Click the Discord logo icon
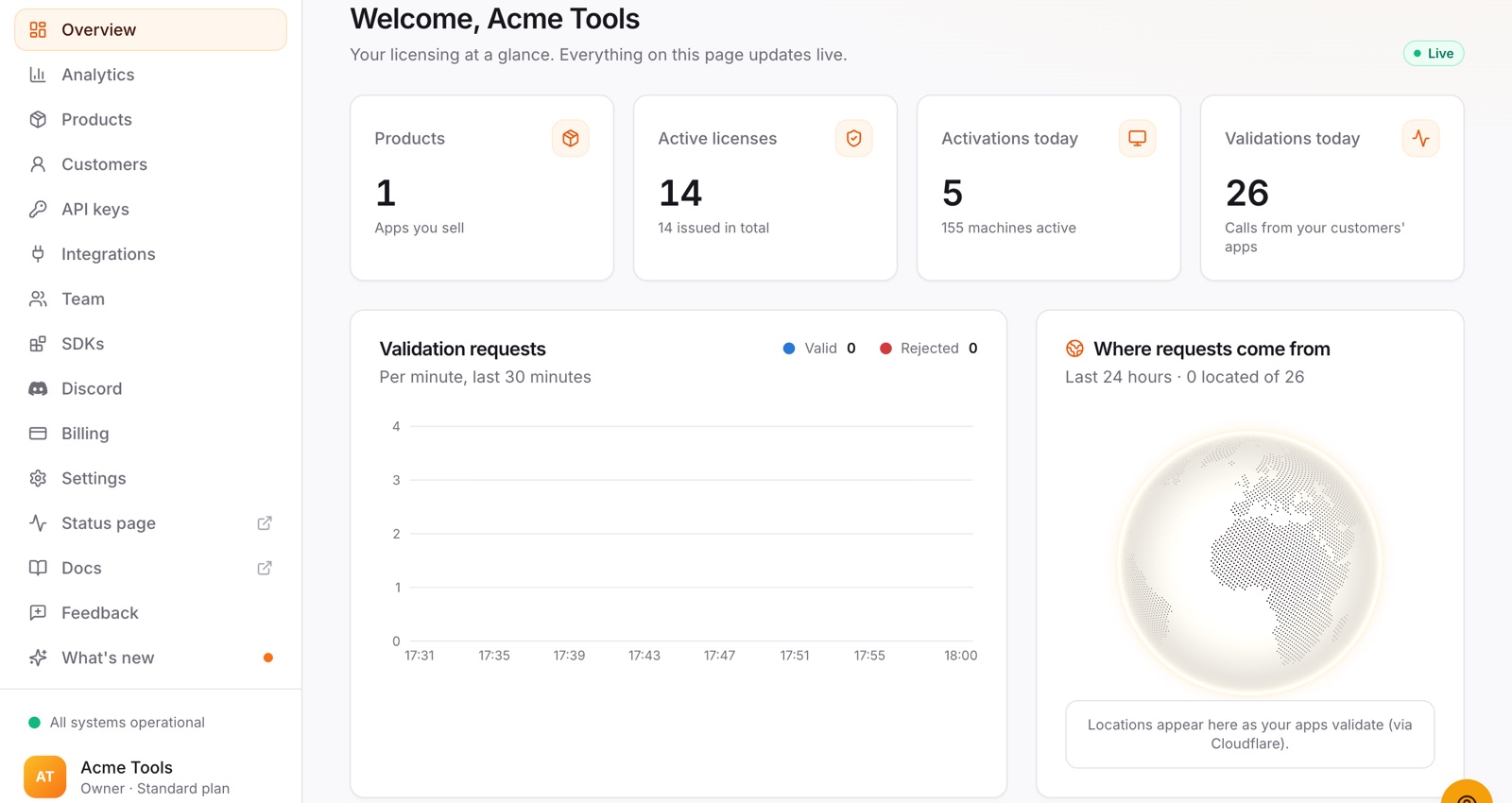 [x=38, y=388]
